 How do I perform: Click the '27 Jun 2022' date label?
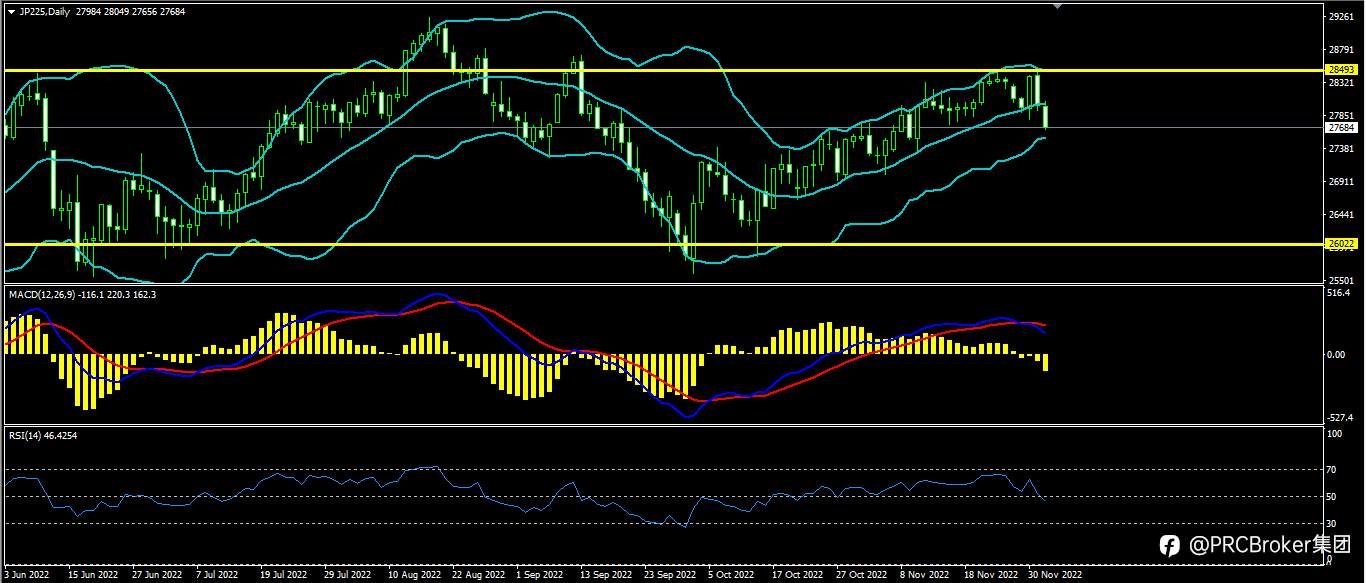[157, 575]
